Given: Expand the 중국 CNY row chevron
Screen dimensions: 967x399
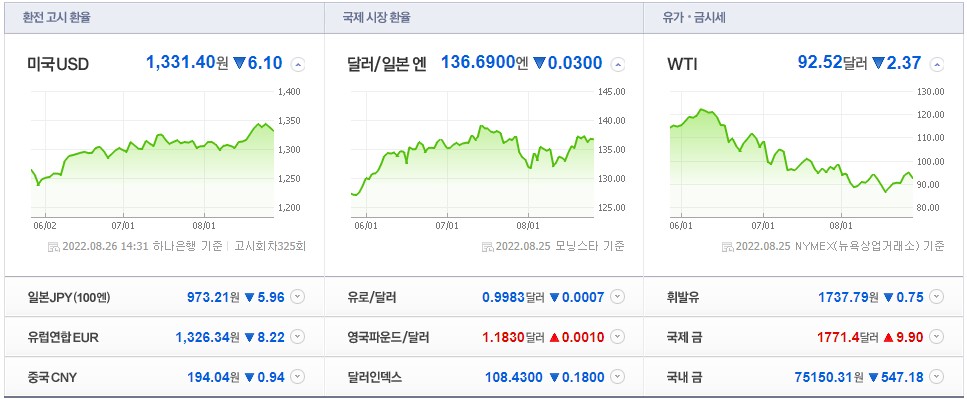Looking at the screenshot, I should coord(297,377).
